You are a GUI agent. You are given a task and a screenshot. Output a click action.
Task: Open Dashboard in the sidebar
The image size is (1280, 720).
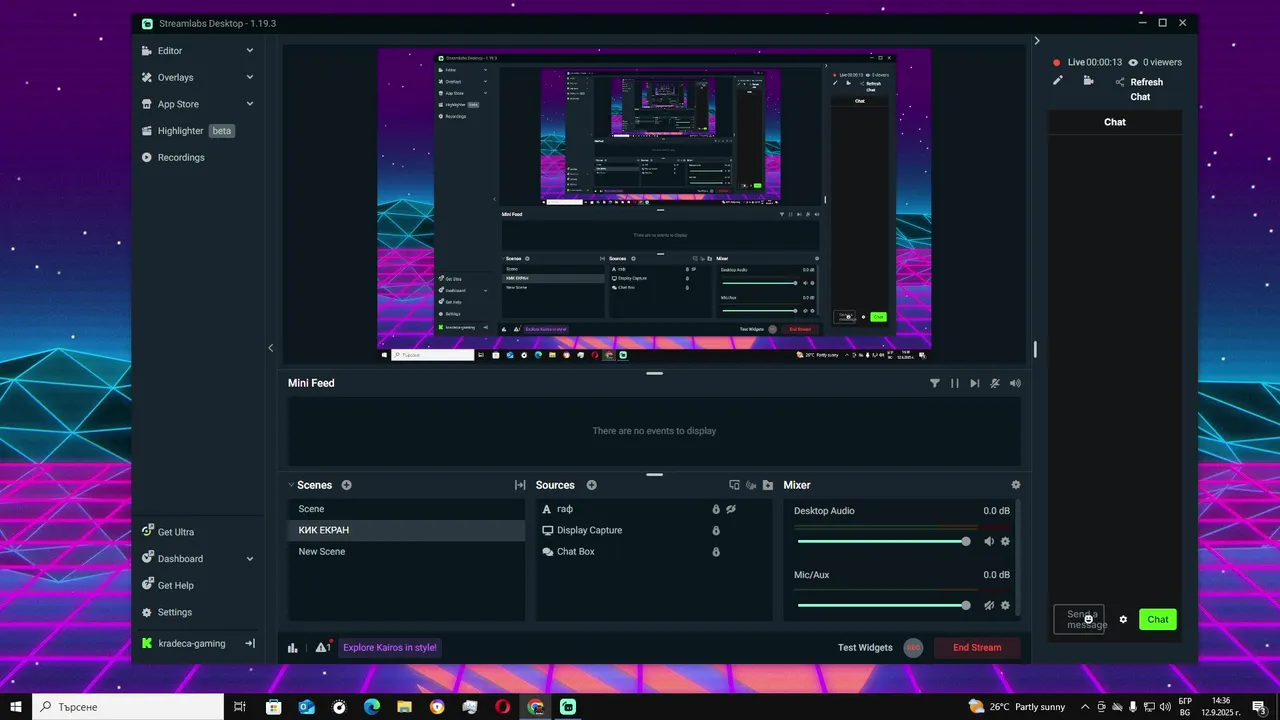coord(180,559)
